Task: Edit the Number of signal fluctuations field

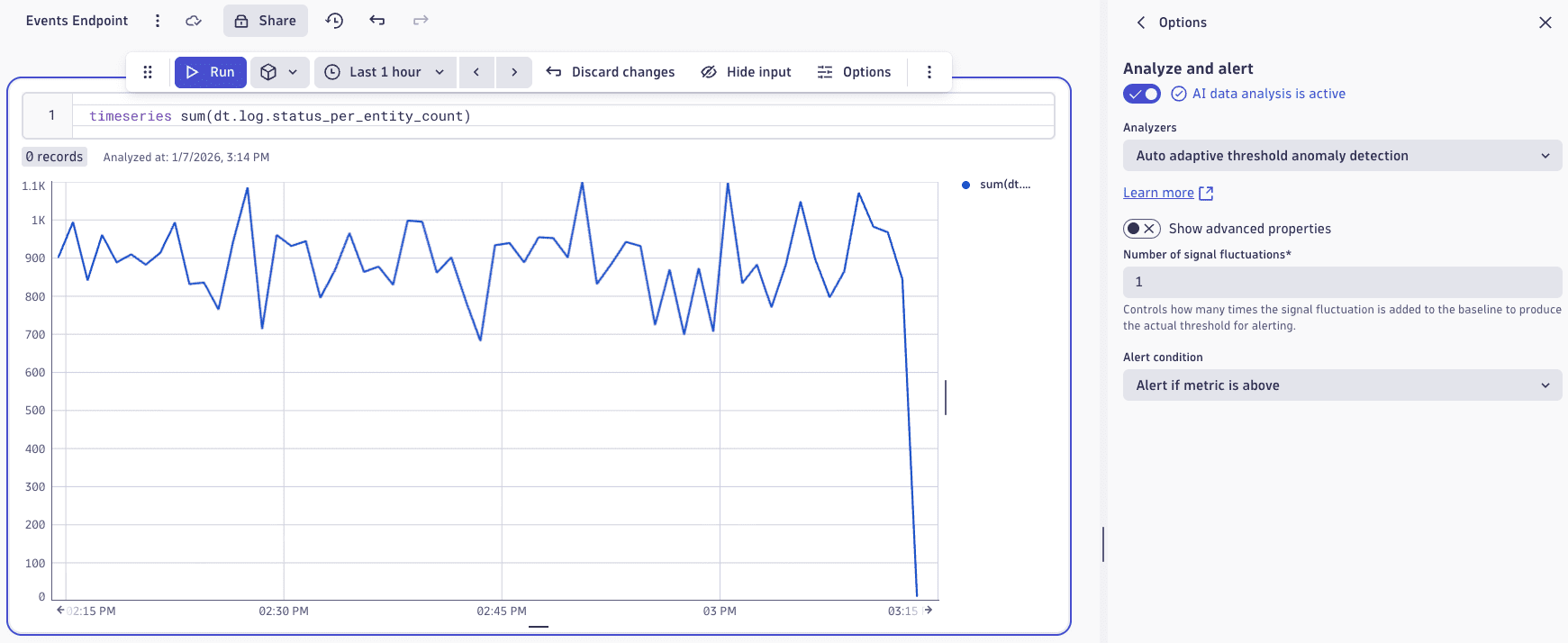Action: click(x=1342, y=282)
